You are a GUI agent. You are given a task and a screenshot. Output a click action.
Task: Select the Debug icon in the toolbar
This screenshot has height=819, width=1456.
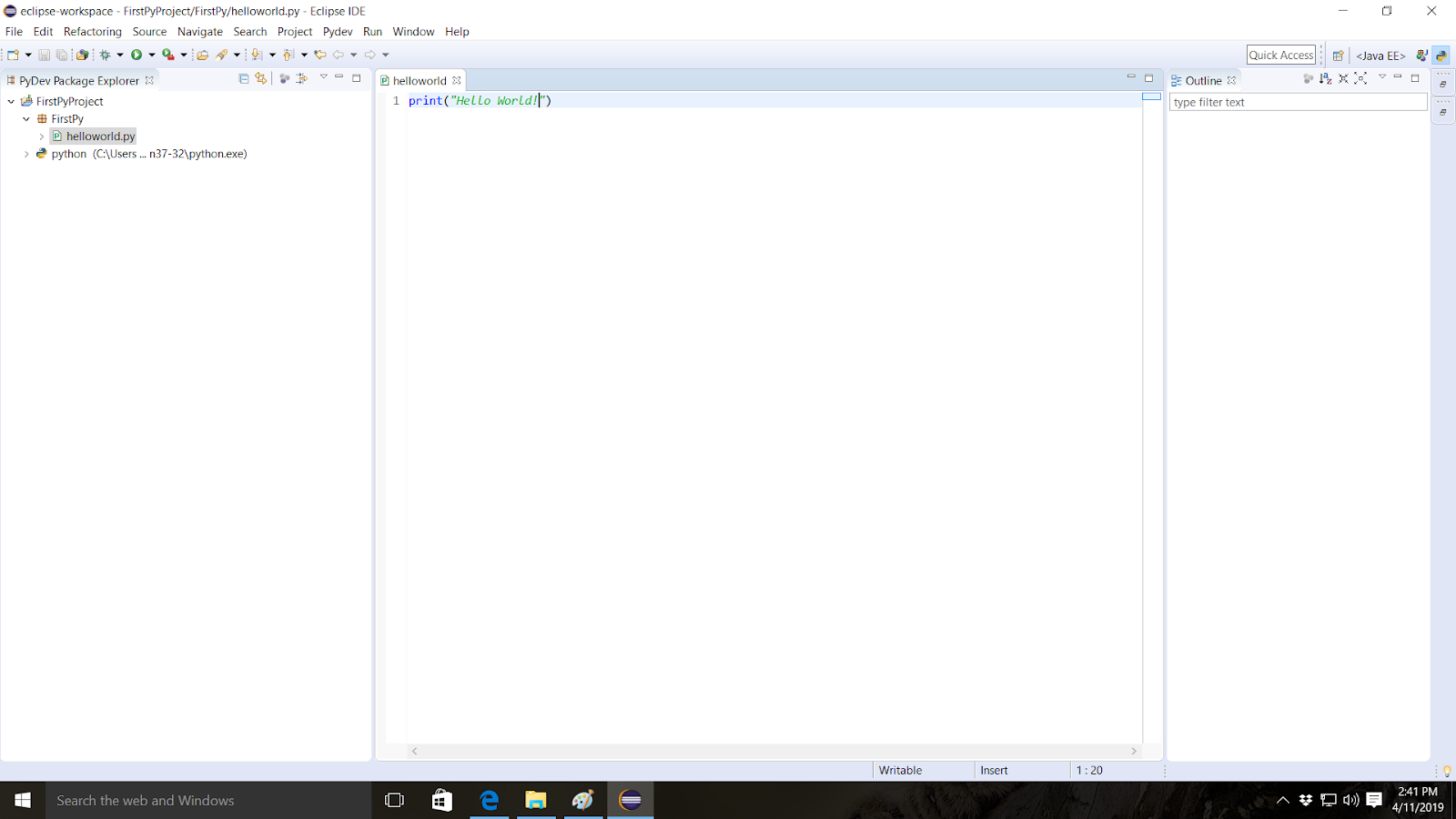click(106, 54)
